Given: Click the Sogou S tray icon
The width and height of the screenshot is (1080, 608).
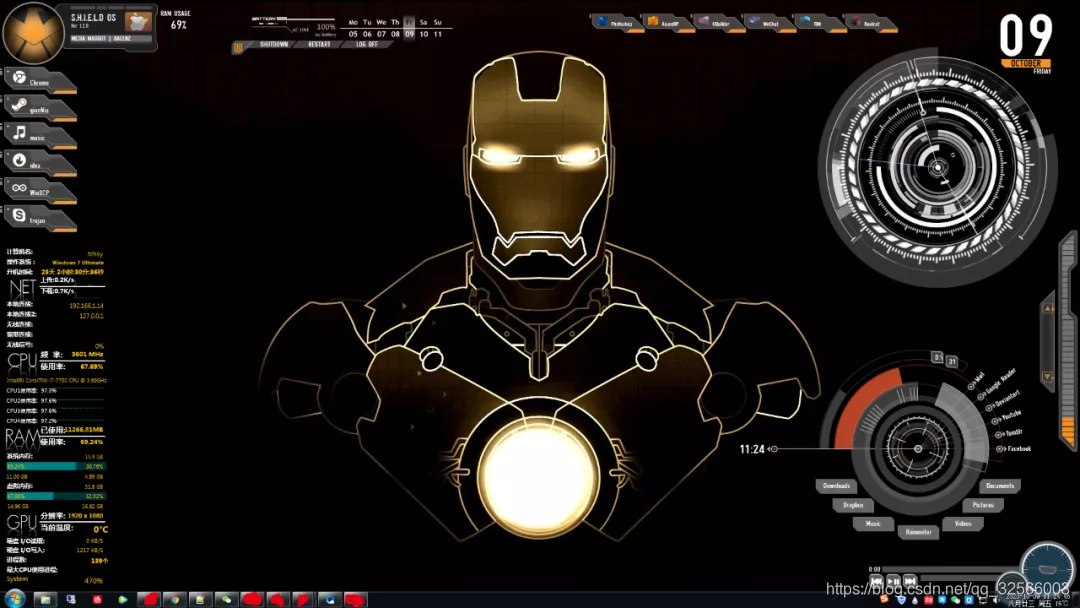Looking at the screenshot, I should click(883, 599).
